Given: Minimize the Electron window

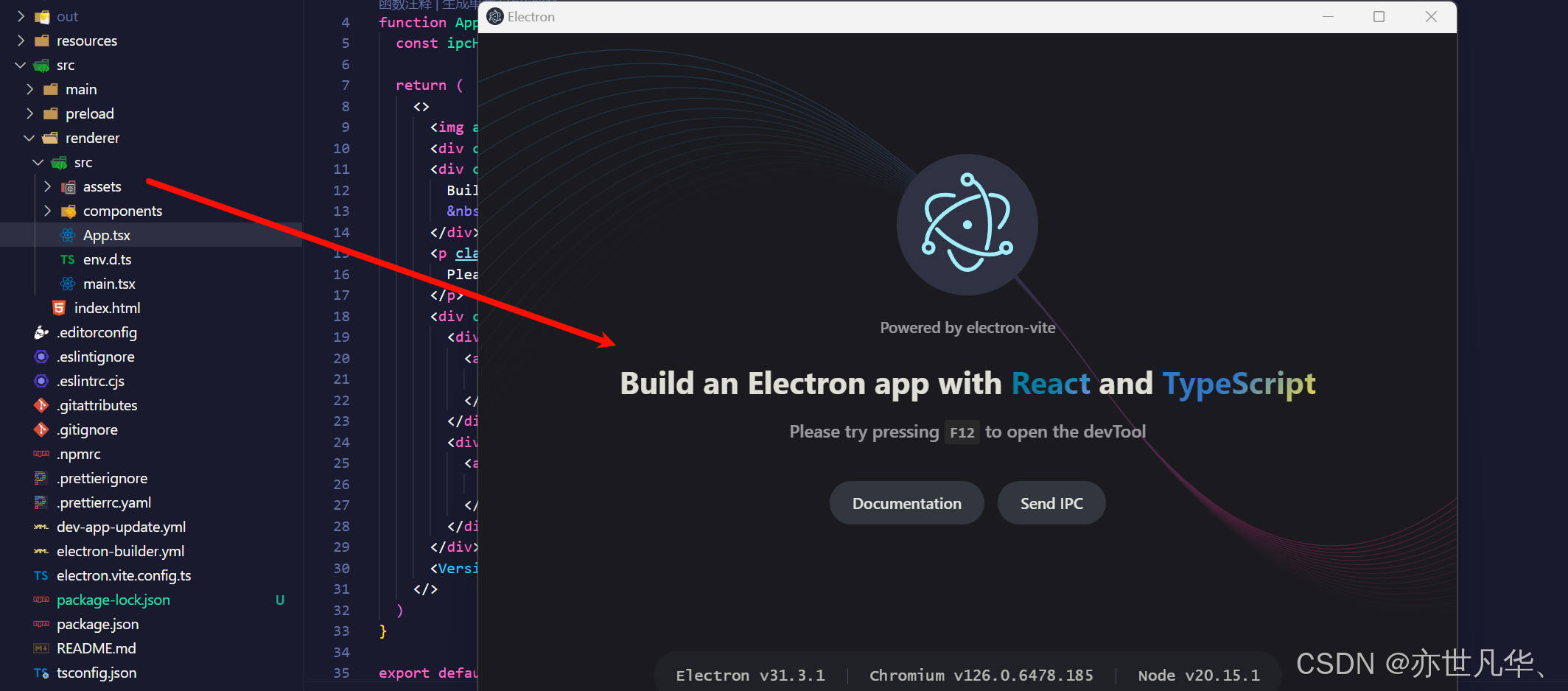Looking at the screenshot, I should (x=1328, y=16).
